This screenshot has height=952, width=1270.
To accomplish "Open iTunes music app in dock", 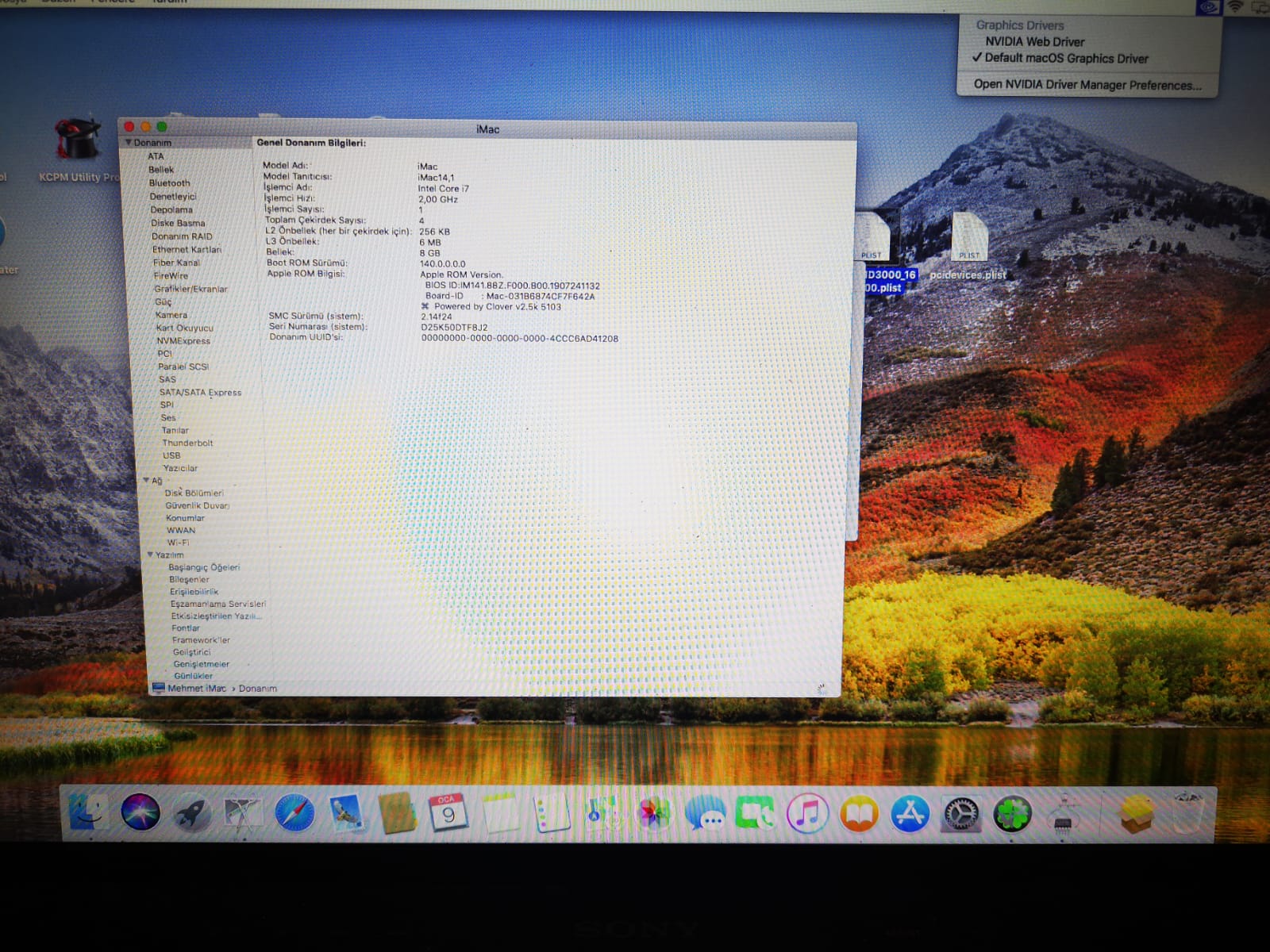I will click(x=807, y=814).
